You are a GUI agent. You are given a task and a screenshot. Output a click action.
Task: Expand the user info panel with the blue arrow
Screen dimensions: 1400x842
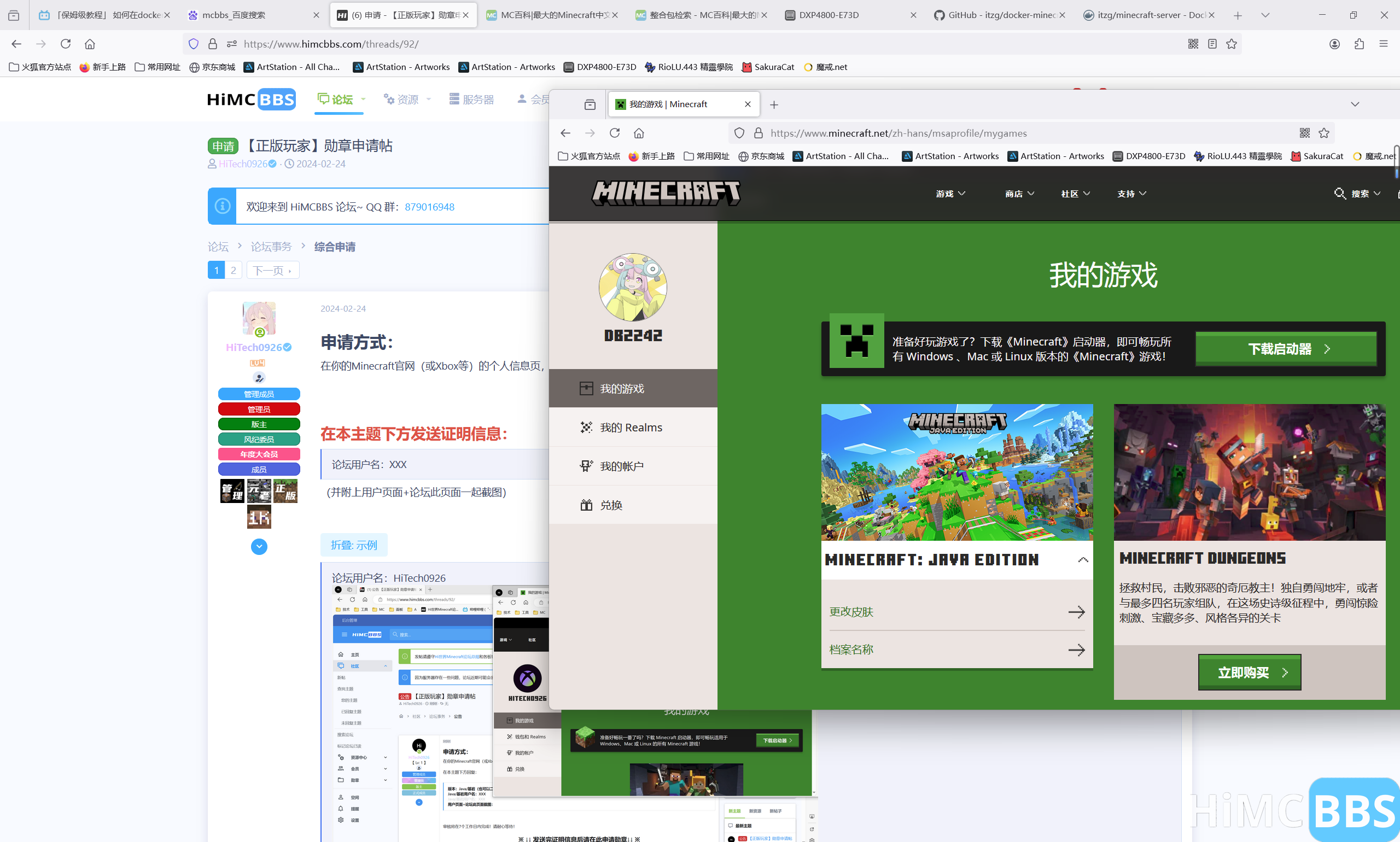point(259,546)
